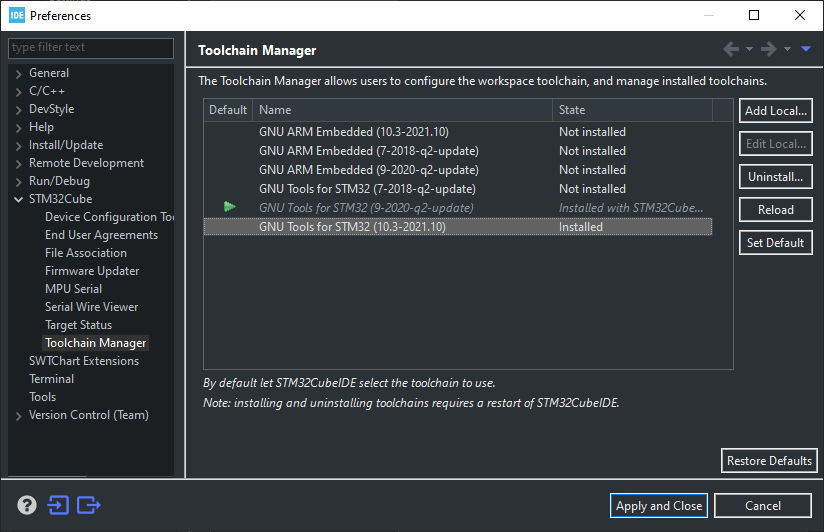Image resolution: width=824 pixels, height=532 pixels.
Task: Click the Uninstall... button
Action: [776, 177]
